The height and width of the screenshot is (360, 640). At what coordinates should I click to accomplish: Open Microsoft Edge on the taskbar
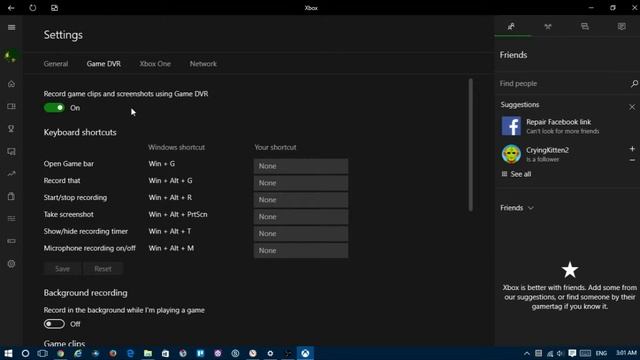[x=130, y=353]
